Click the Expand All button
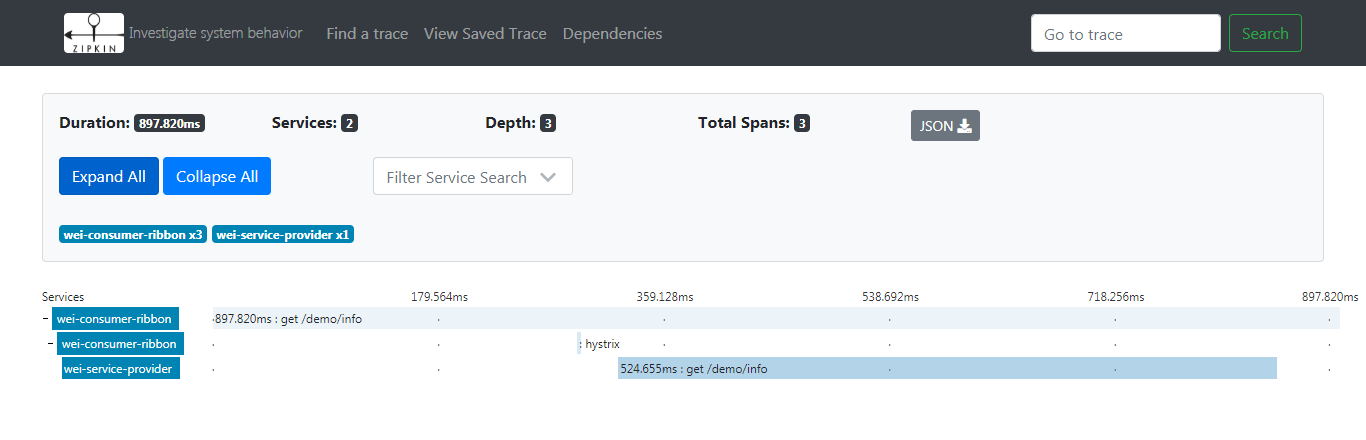Image resolution: width=1366 pixels, height=440 pixels. coord(109,176)
